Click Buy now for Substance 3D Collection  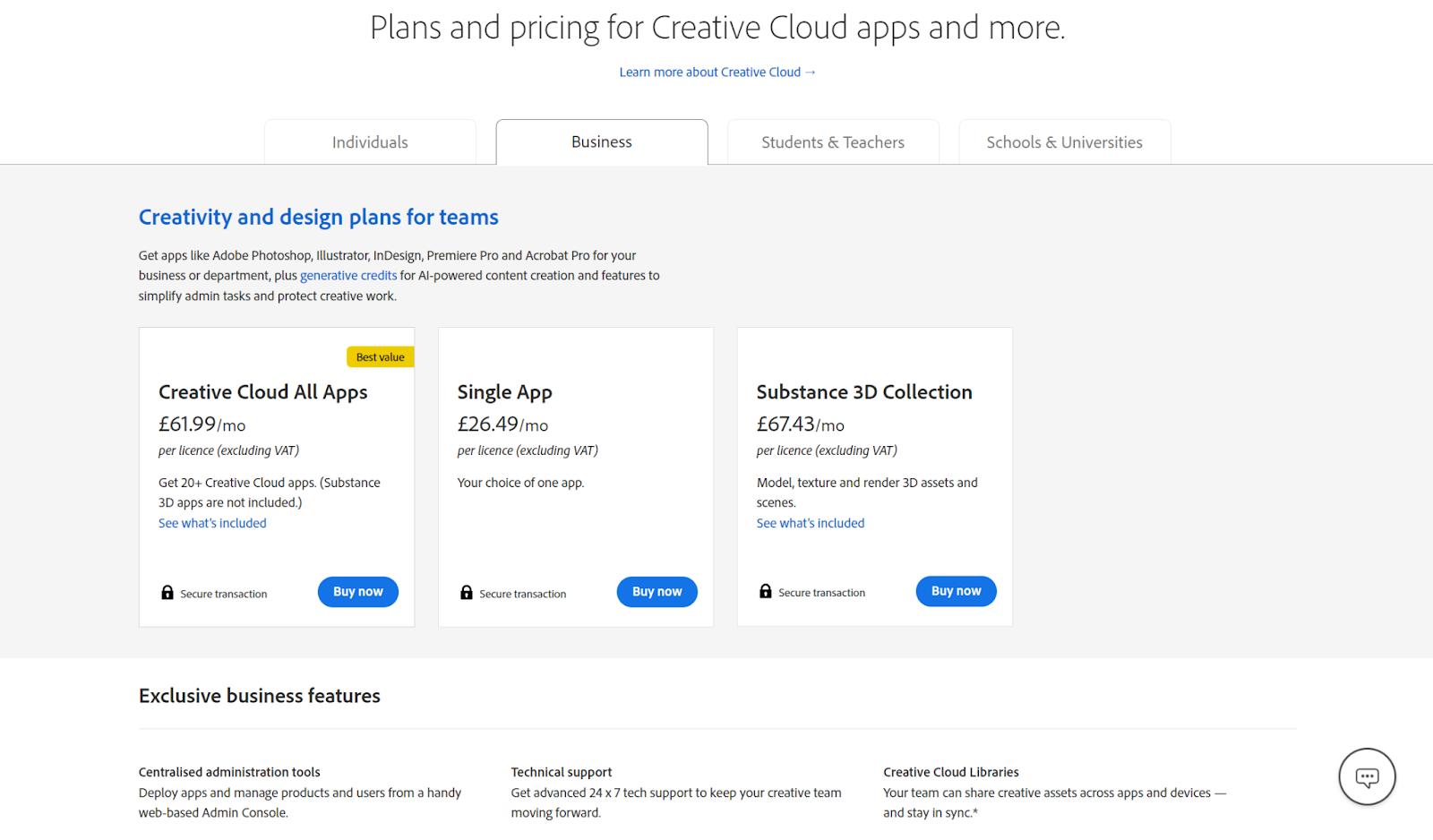point(956,590)
